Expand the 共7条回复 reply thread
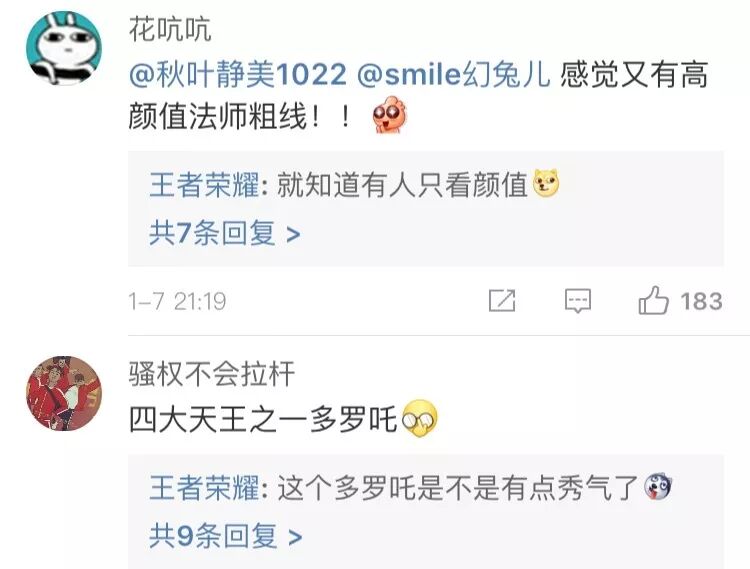Image resolution: width=750 pixels, height=569 pixels. click(225, 233)
